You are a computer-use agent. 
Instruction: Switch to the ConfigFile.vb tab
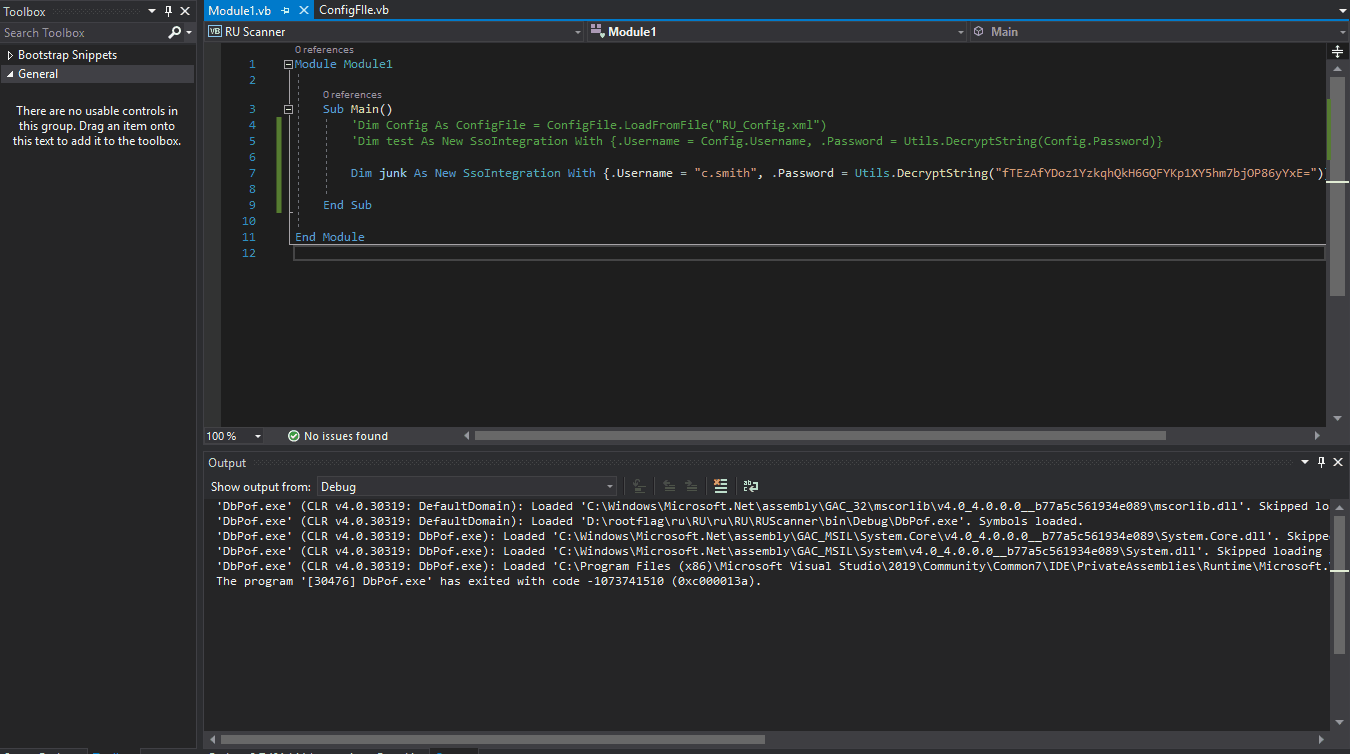point(354,10)
